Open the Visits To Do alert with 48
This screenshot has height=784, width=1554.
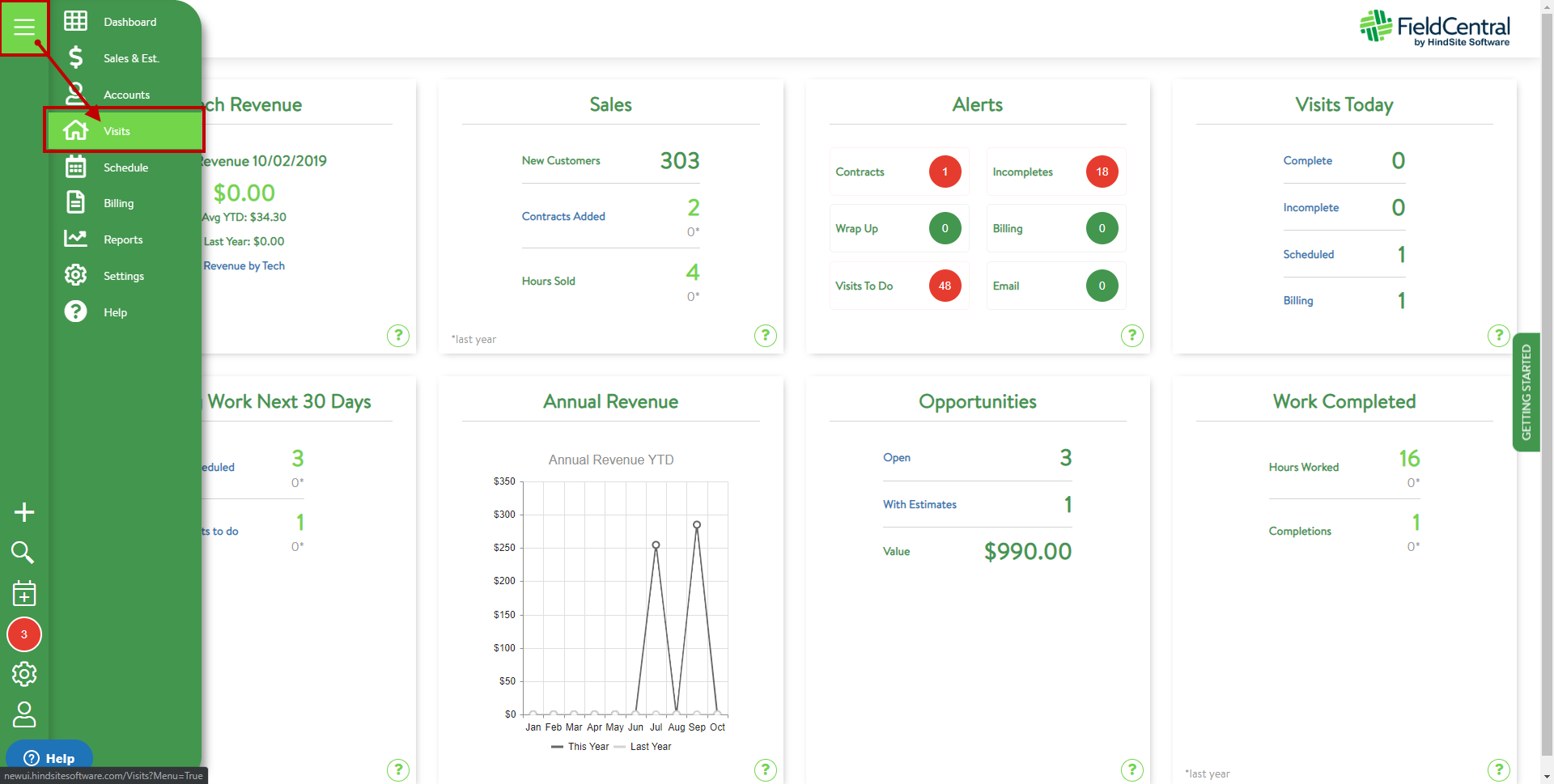tap(898, 286)
